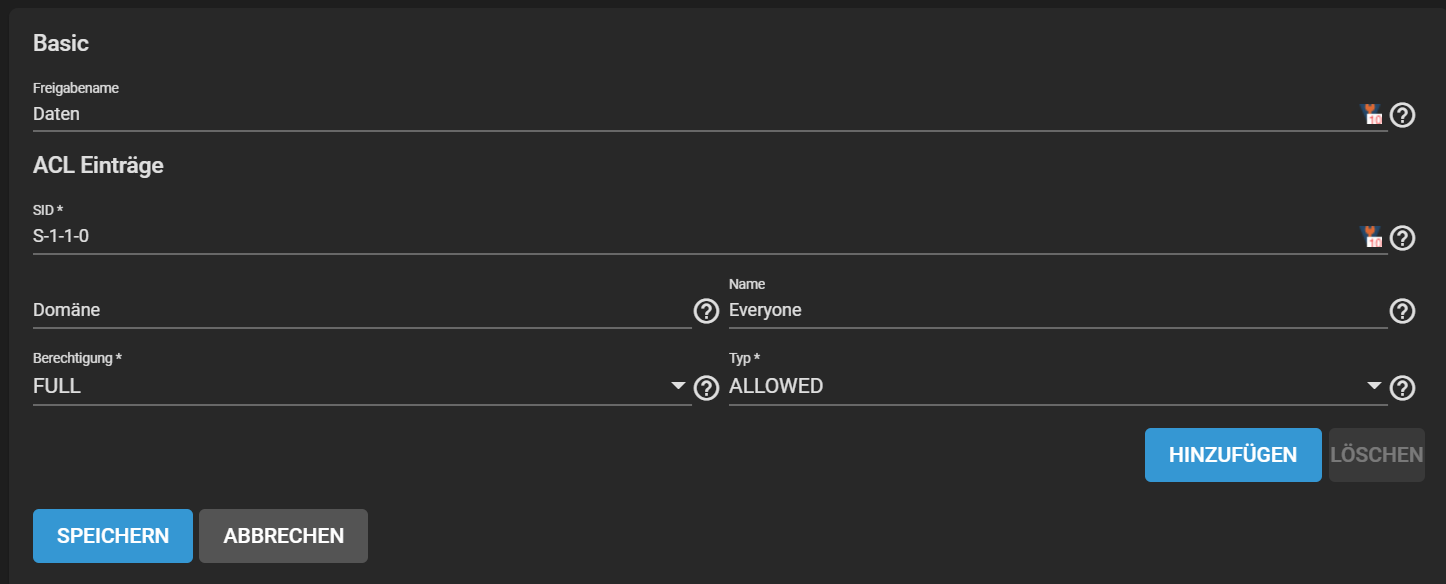Open the help icon next to Typ
The width and height of the screenshot is (1446, 584).
click(x=1403, y=387)
